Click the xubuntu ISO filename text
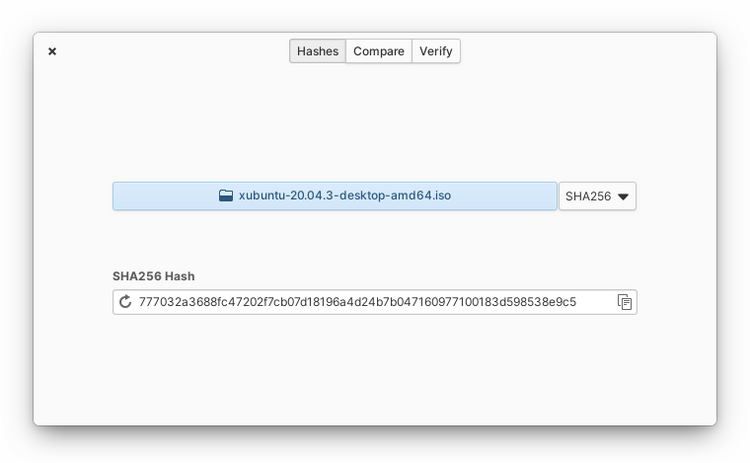750x463 pixels. point(345,196)
